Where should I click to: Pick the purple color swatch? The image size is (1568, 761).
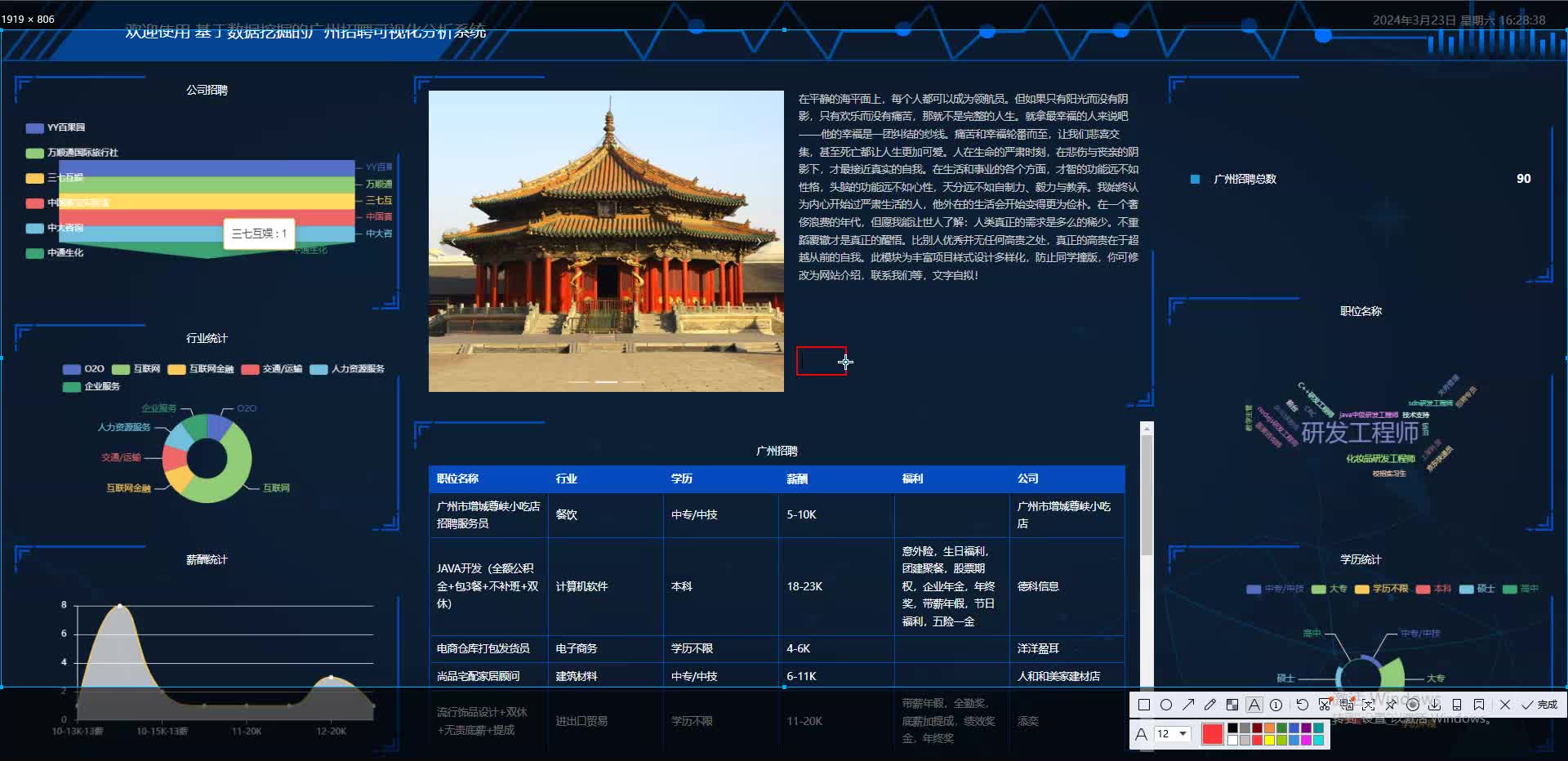pyautogui.click(x=1306, y=728)
